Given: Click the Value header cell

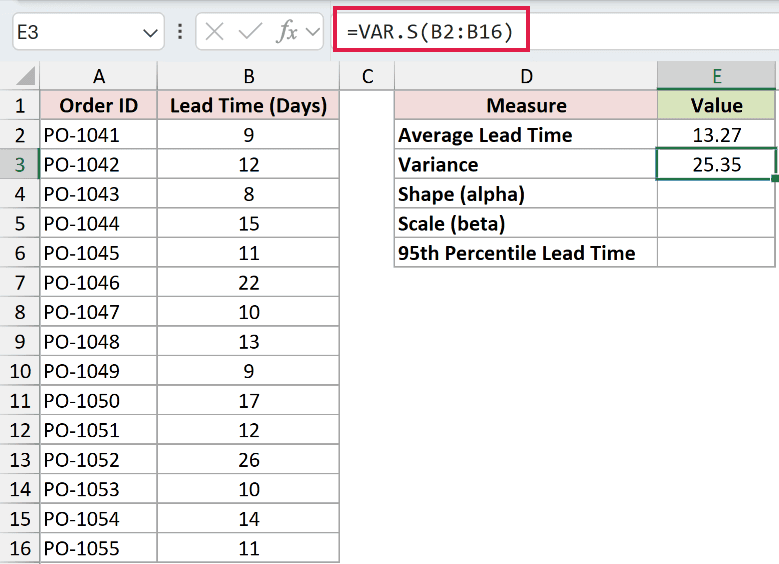Looking at the screenshot, I should tap(716, 105).
